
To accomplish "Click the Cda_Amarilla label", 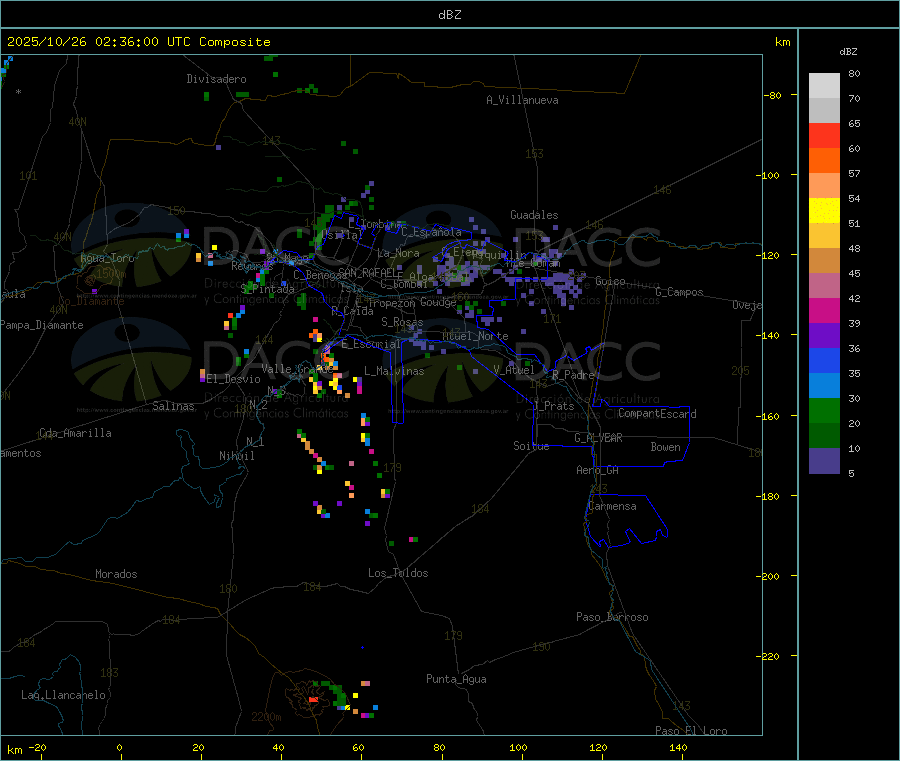I will click(75, 433).
